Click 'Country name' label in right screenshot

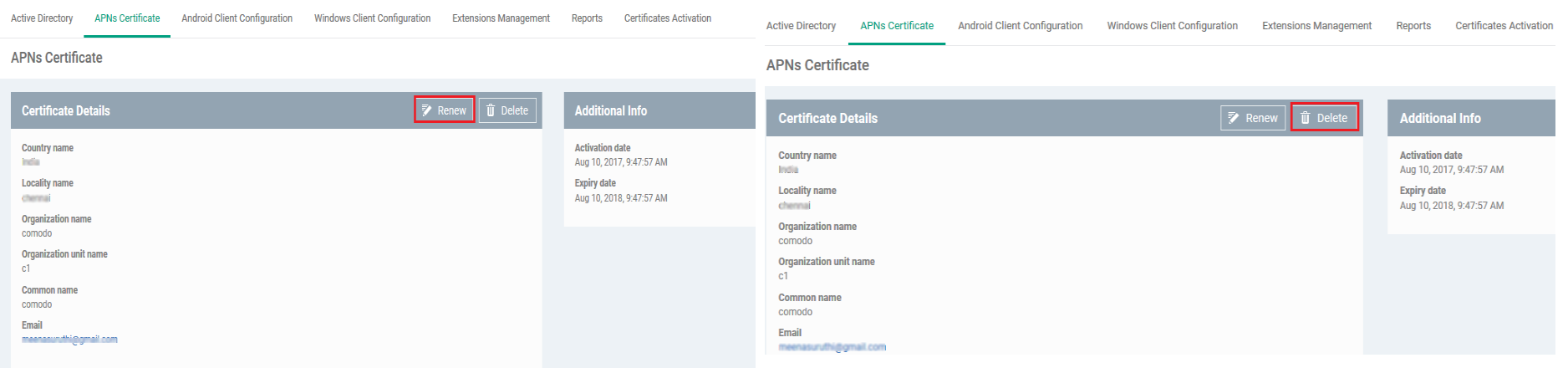pos(807,156)
